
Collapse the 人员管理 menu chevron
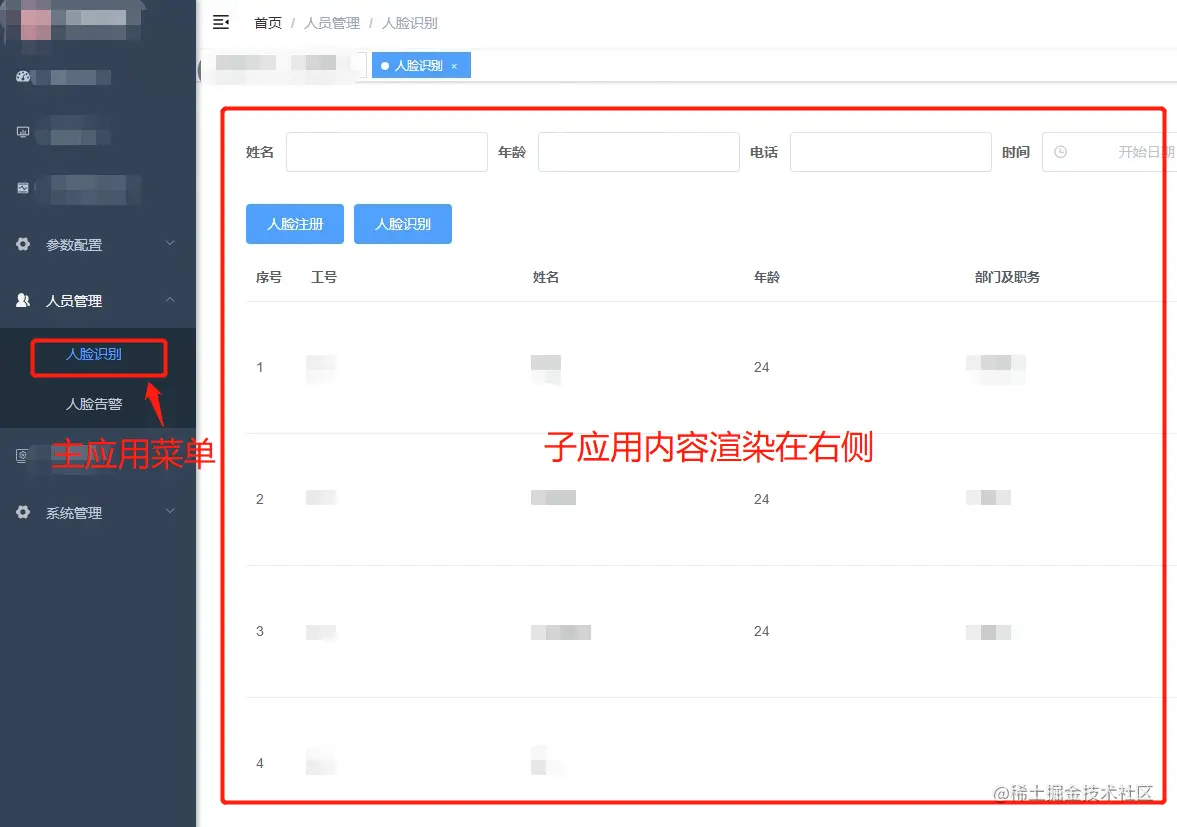tap(170, 299)
